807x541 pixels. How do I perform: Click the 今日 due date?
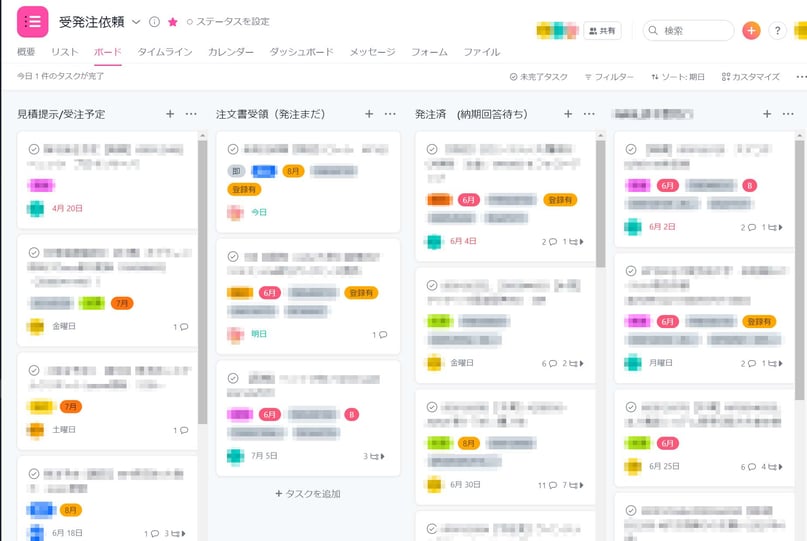[259, 212]
